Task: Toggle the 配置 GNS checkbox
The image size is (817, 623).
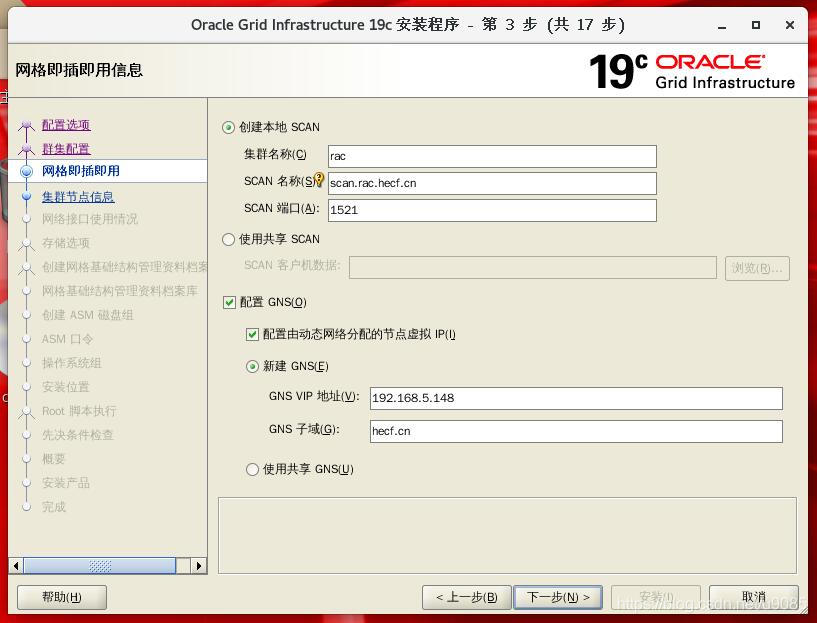Action: pyautogui.click(x=229, y=302)
